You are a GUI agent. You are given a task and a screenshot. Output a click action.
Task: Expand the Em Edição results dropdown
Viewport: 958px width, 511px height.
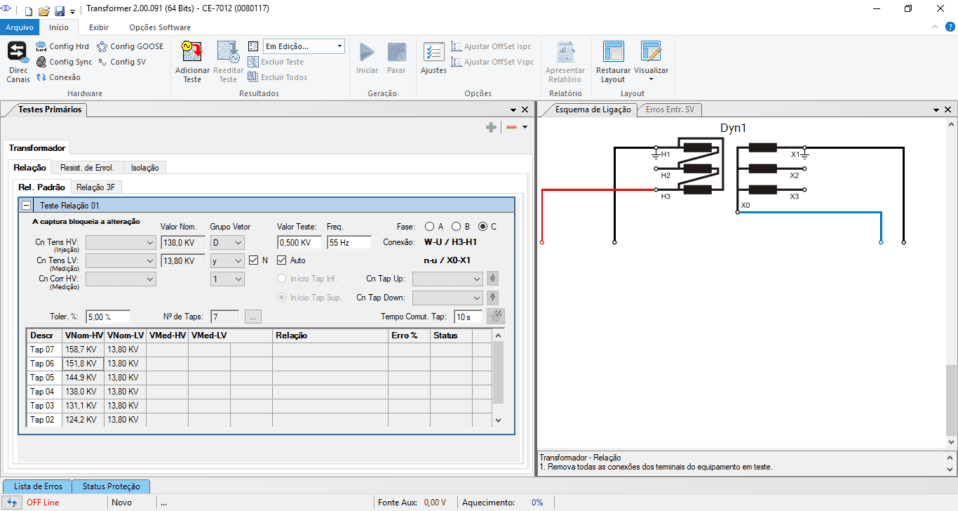pos(340,46)
